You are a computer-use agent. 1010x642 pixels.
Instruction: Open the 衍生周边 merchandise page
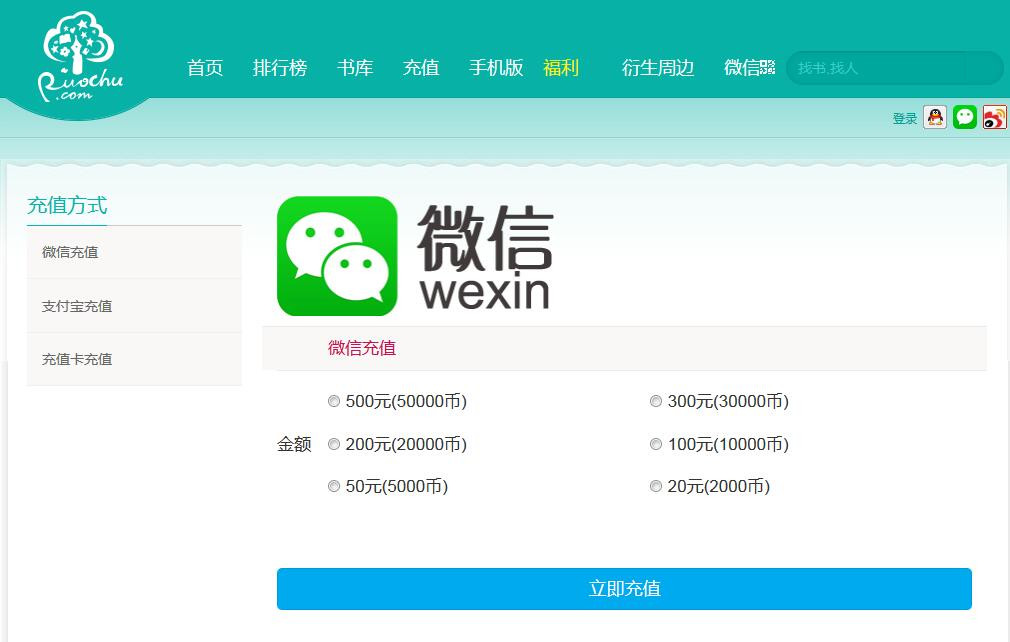[658, 68]
